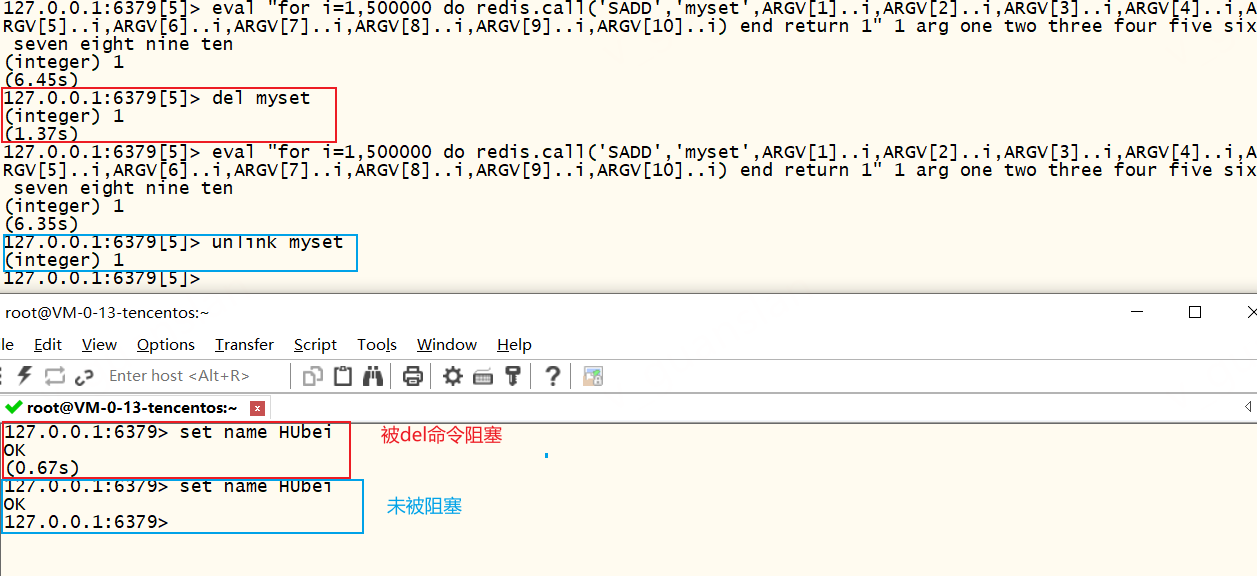This screenshot has width=1257, height=576.
Task: Click the 'del myset' command line
Action: (x=157, y=97)
